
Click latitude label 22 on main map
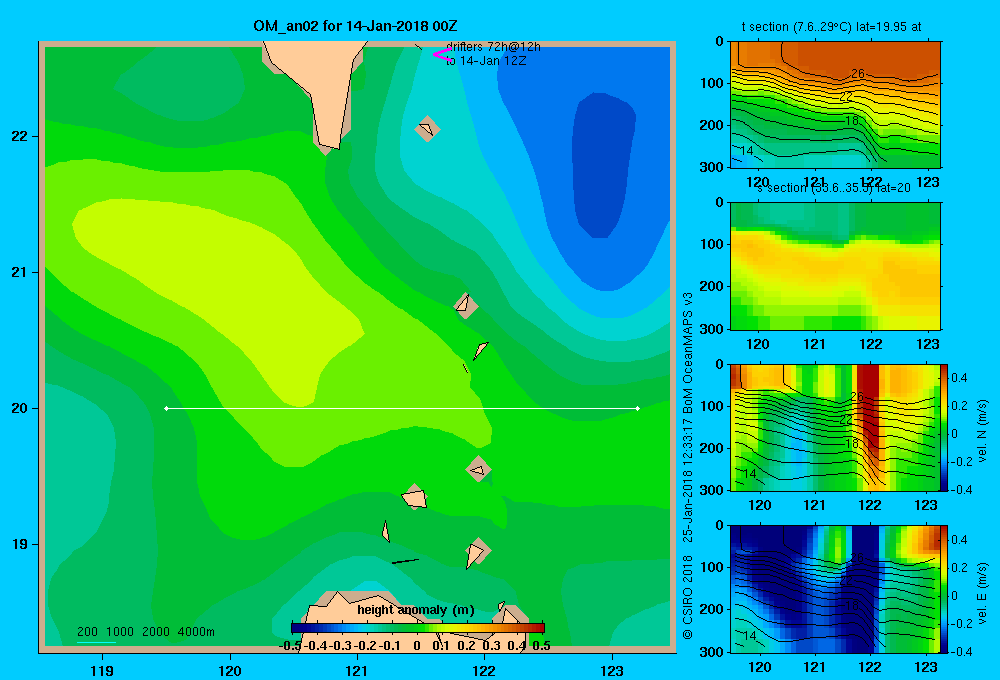[x=20, y=137]
